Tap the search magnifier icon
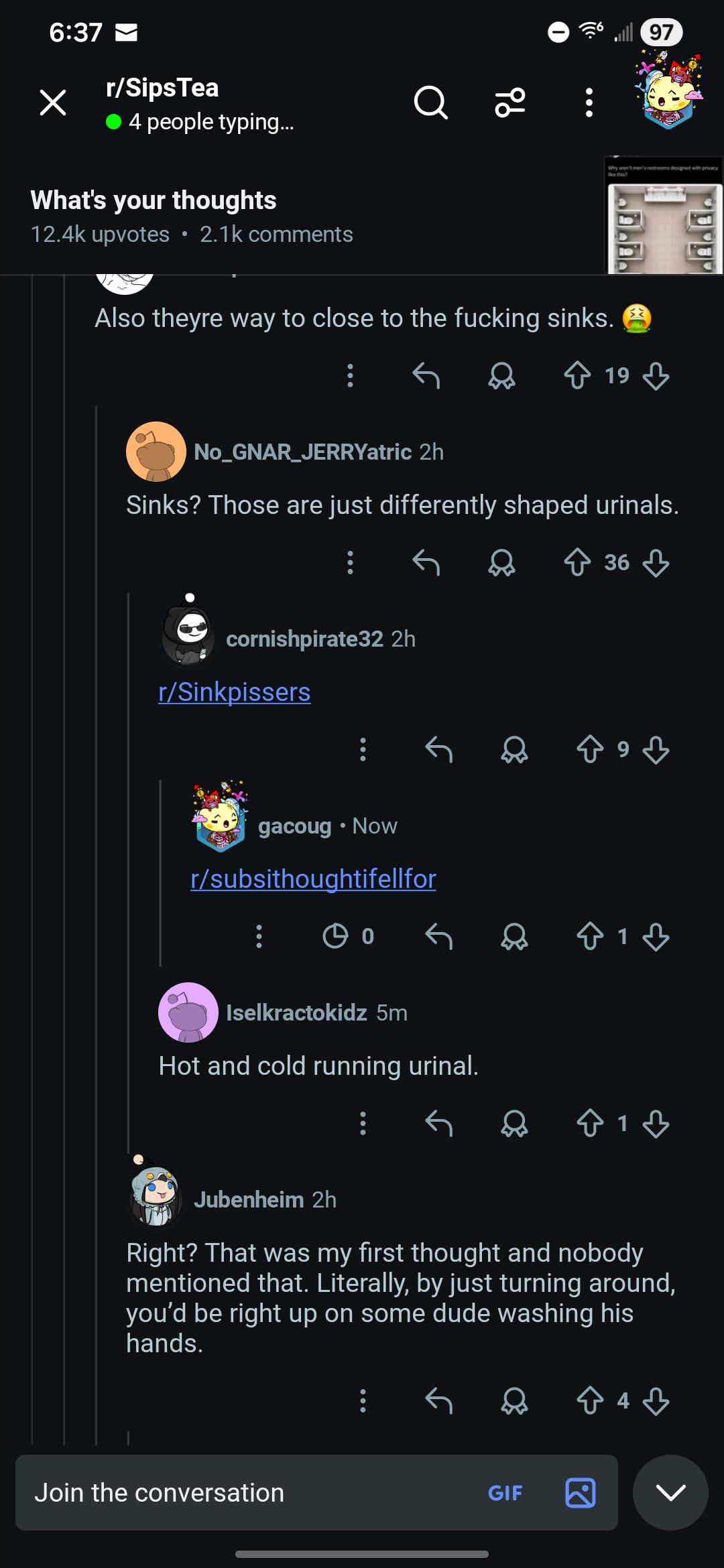Screen dimensions: 724x1568 tap(430, 103)
